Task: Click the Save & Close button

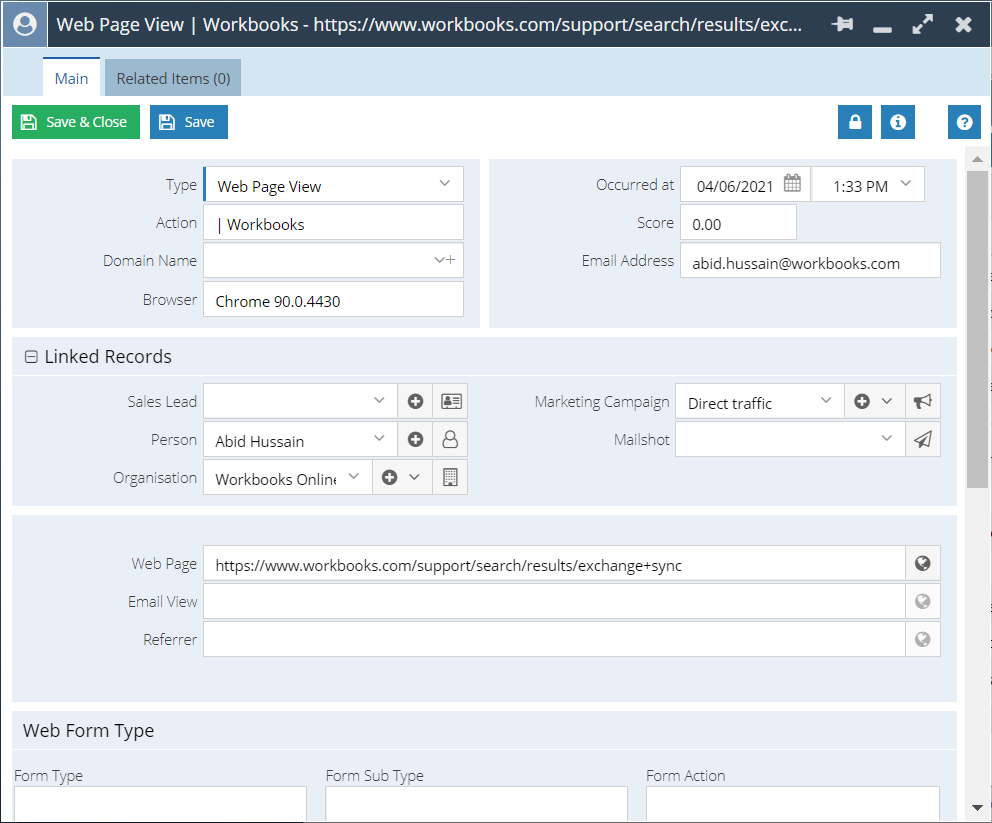Action: pyautogui.click(x=76, y=122)
